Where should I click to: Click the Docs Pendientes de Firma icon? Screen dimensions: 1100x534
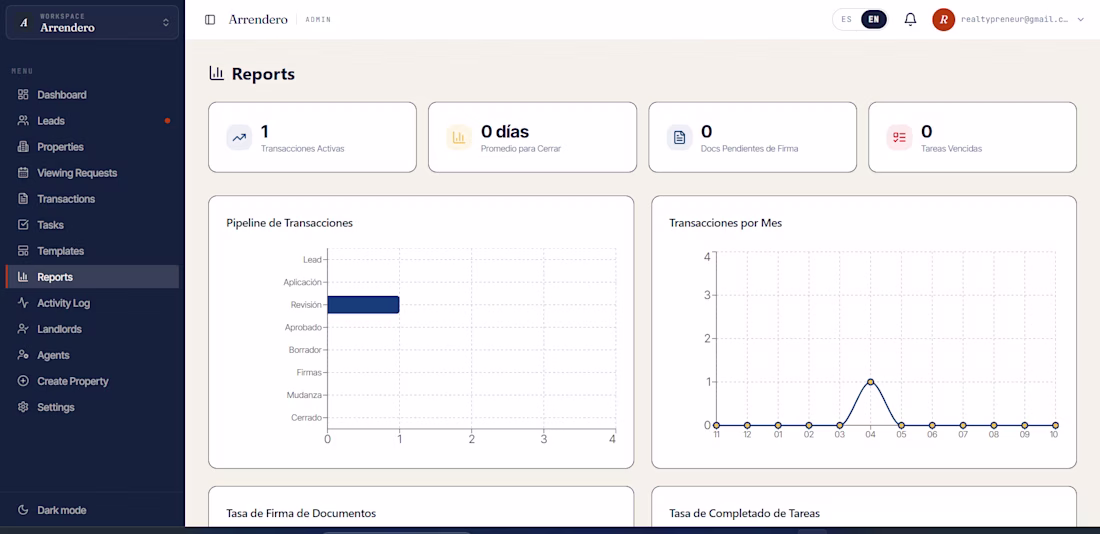(679, 138)
